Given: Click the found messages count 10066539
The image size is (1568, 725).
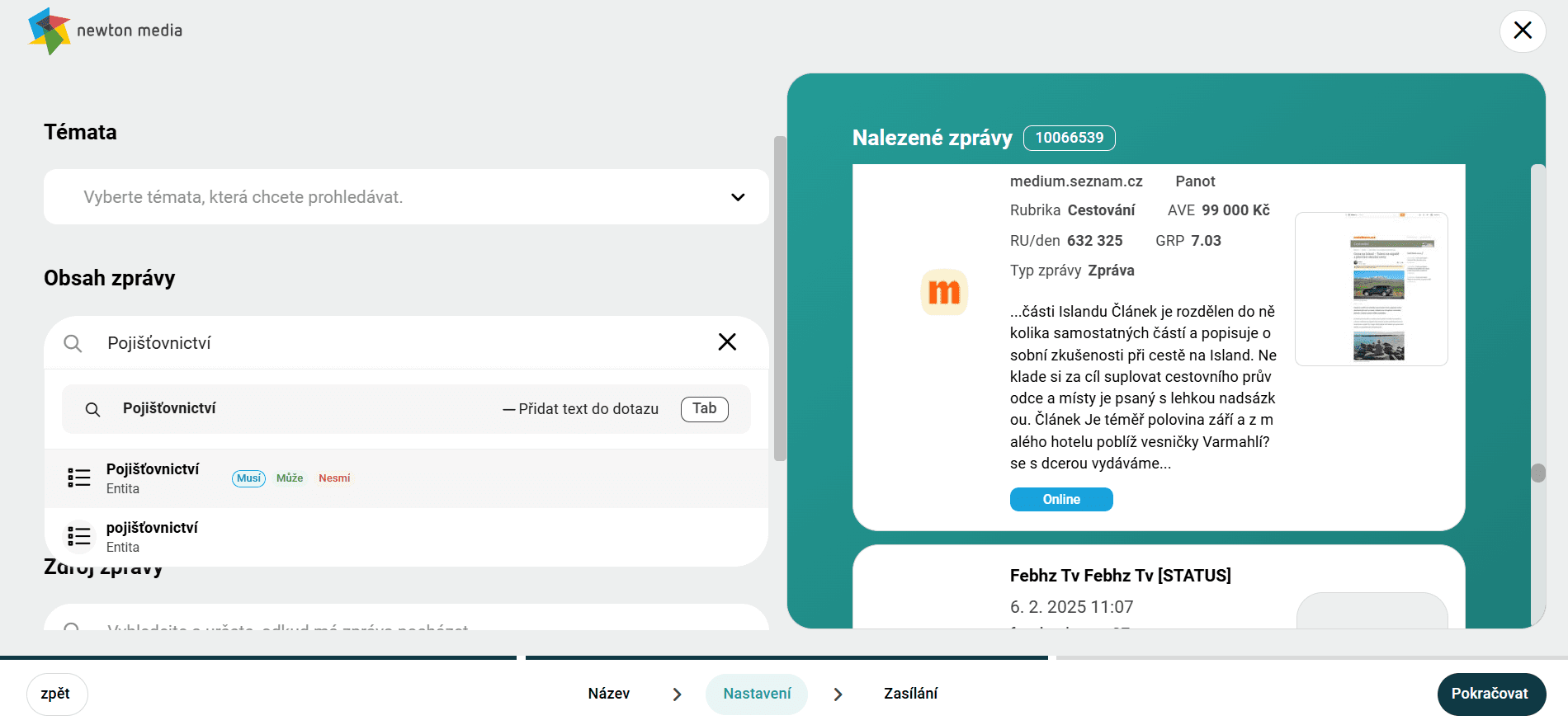Looking at the screenshot, I should click(1070, 138).
